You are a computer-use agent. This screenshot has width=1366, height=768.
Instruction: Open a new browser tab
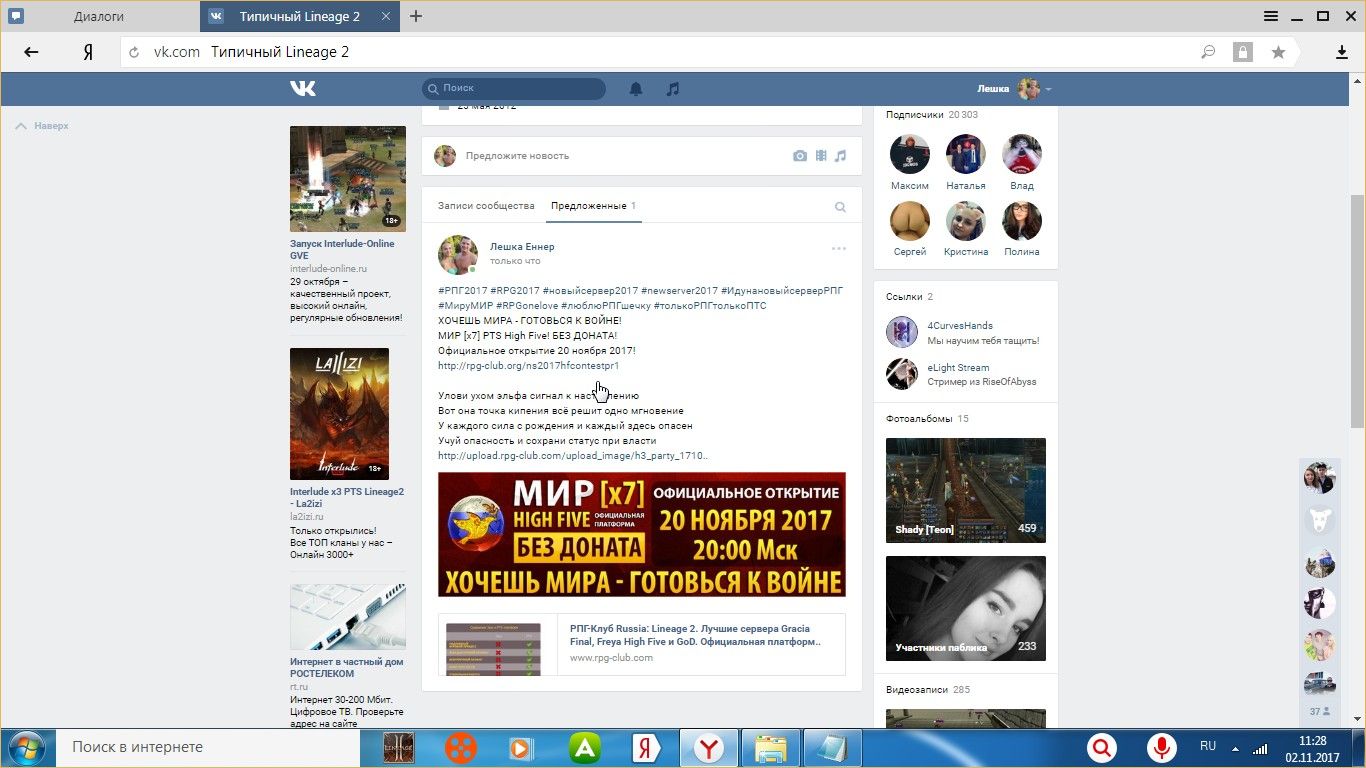tap(417, 16)
